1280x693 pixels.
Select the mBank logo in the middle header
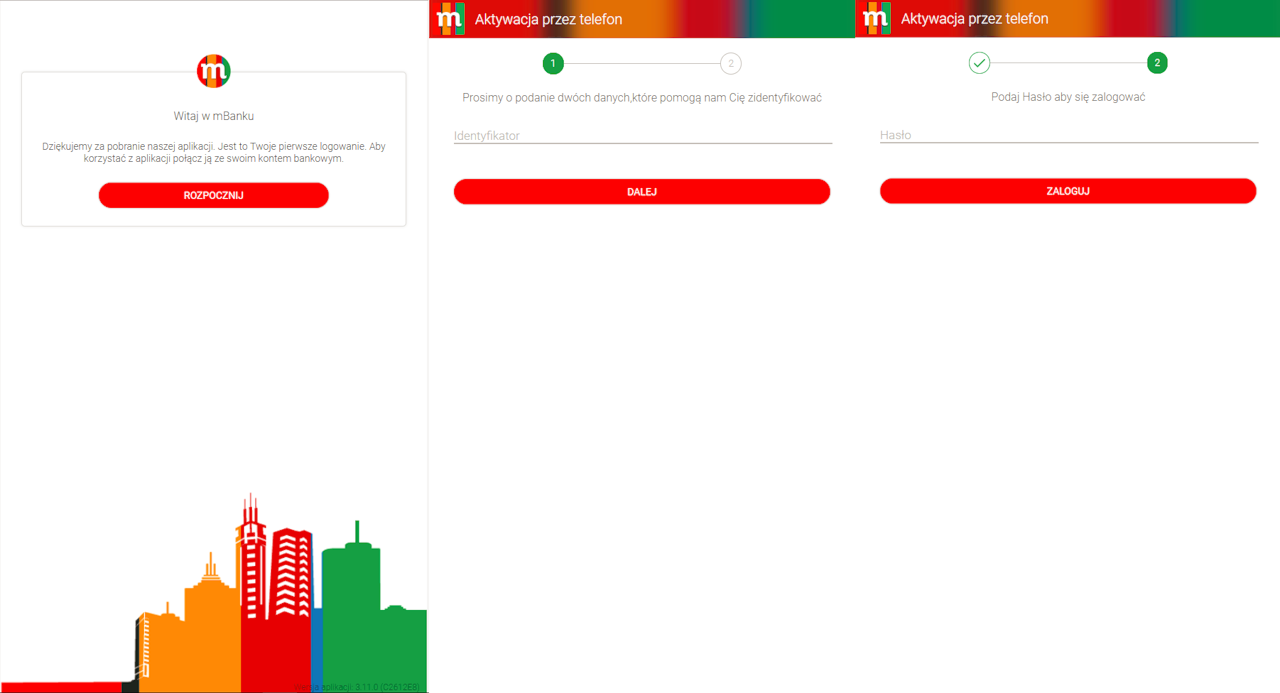pos(449,18)
